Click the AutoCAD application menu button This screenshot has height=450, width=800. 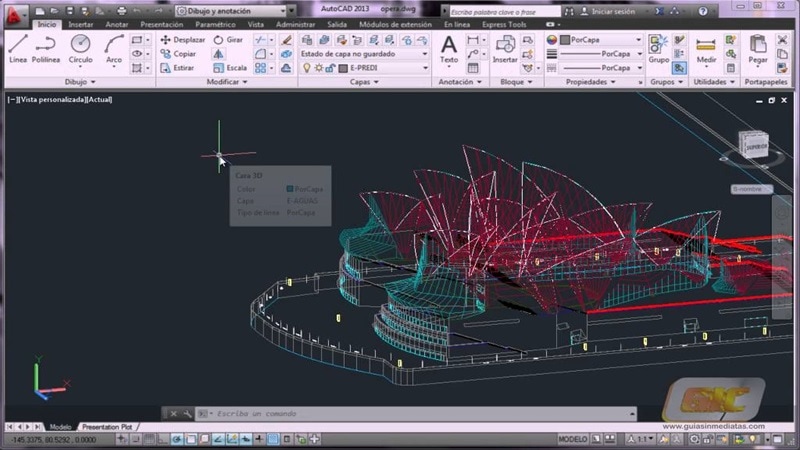click(x=14, y=15)
